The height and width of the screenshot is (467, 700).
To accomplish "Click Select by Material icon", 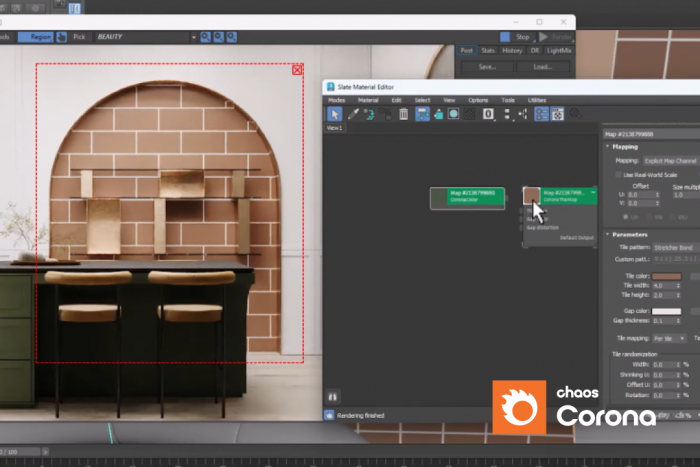I will (575, 114).
